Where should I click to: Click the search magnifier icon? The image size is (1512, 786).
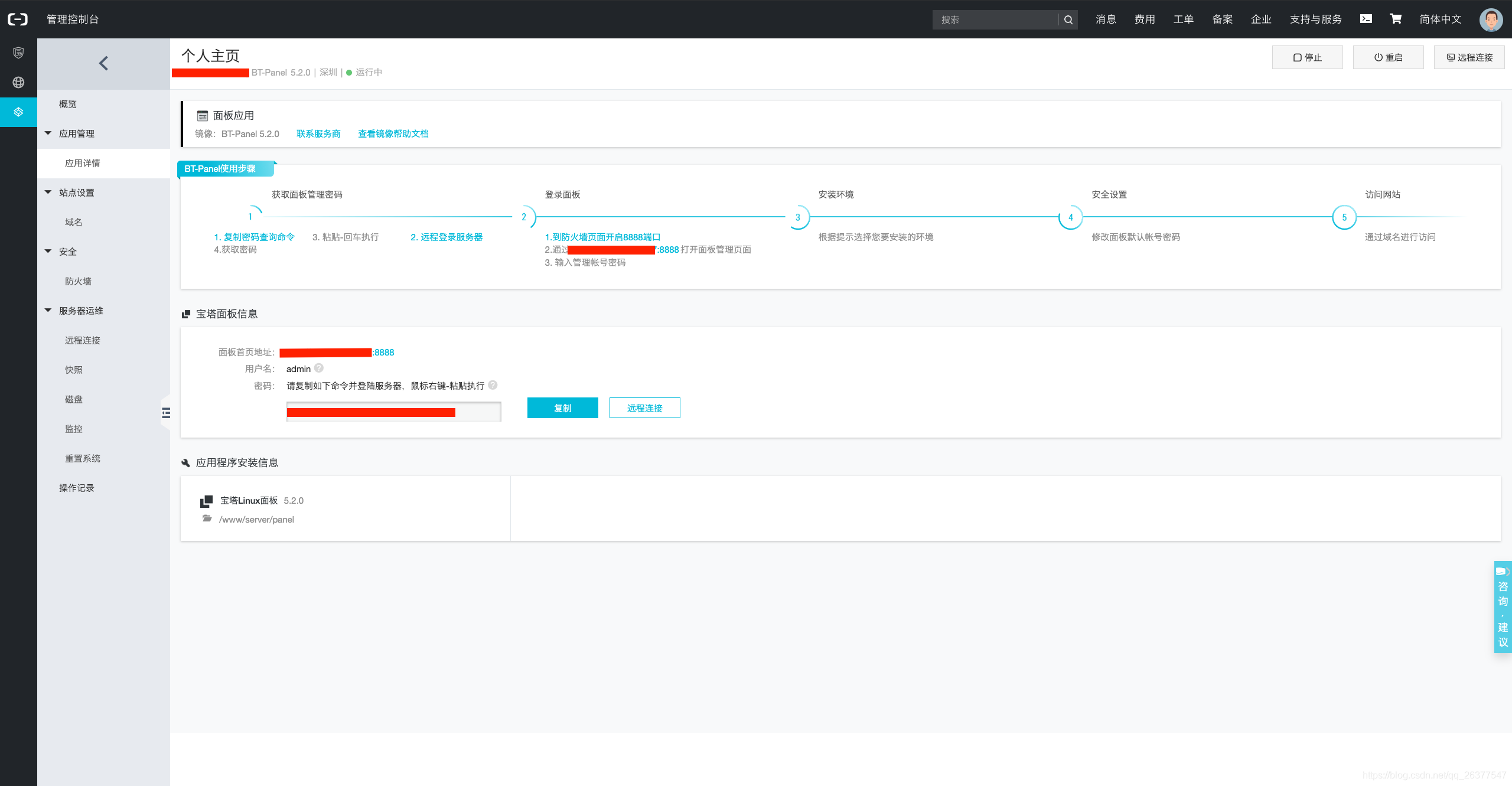[1068, 19]
